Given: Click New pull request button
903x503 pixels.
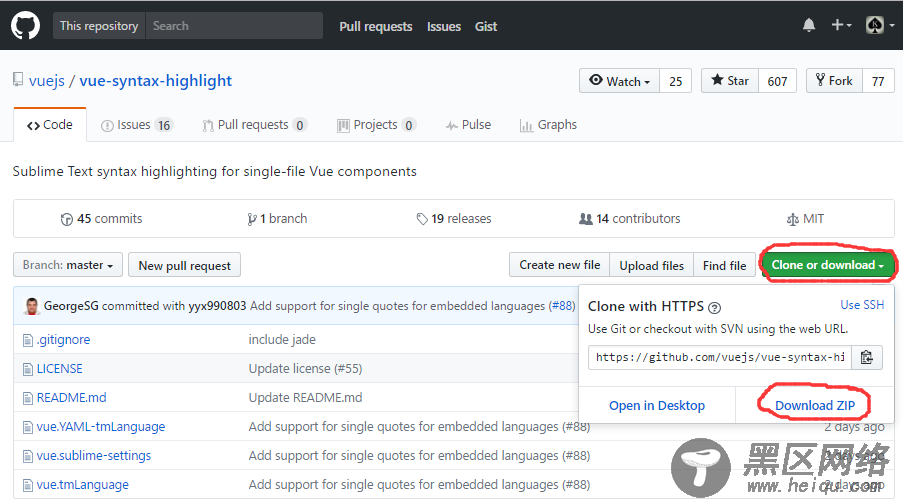Looking at the screenshot, I should point(184,265).
